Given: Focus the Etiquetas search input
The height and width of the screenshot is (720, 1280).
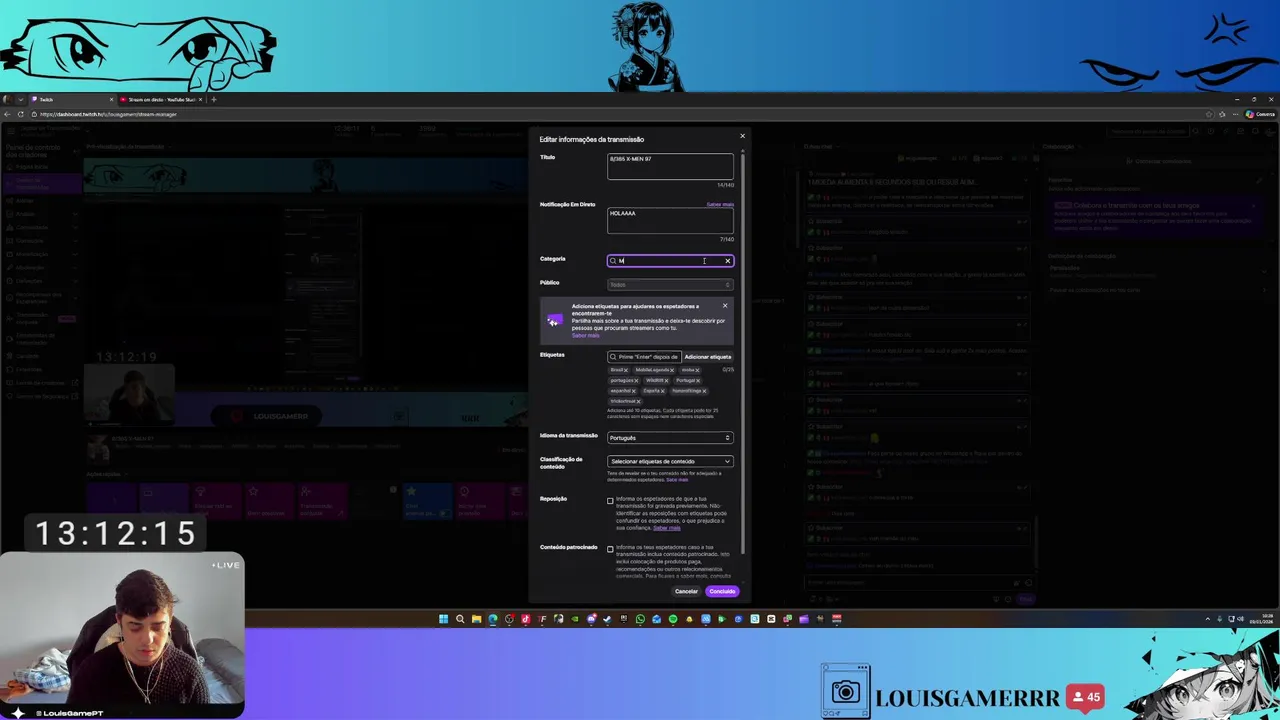Looking at the screenshot, I should pyautogui.click(x=644, y=357).
